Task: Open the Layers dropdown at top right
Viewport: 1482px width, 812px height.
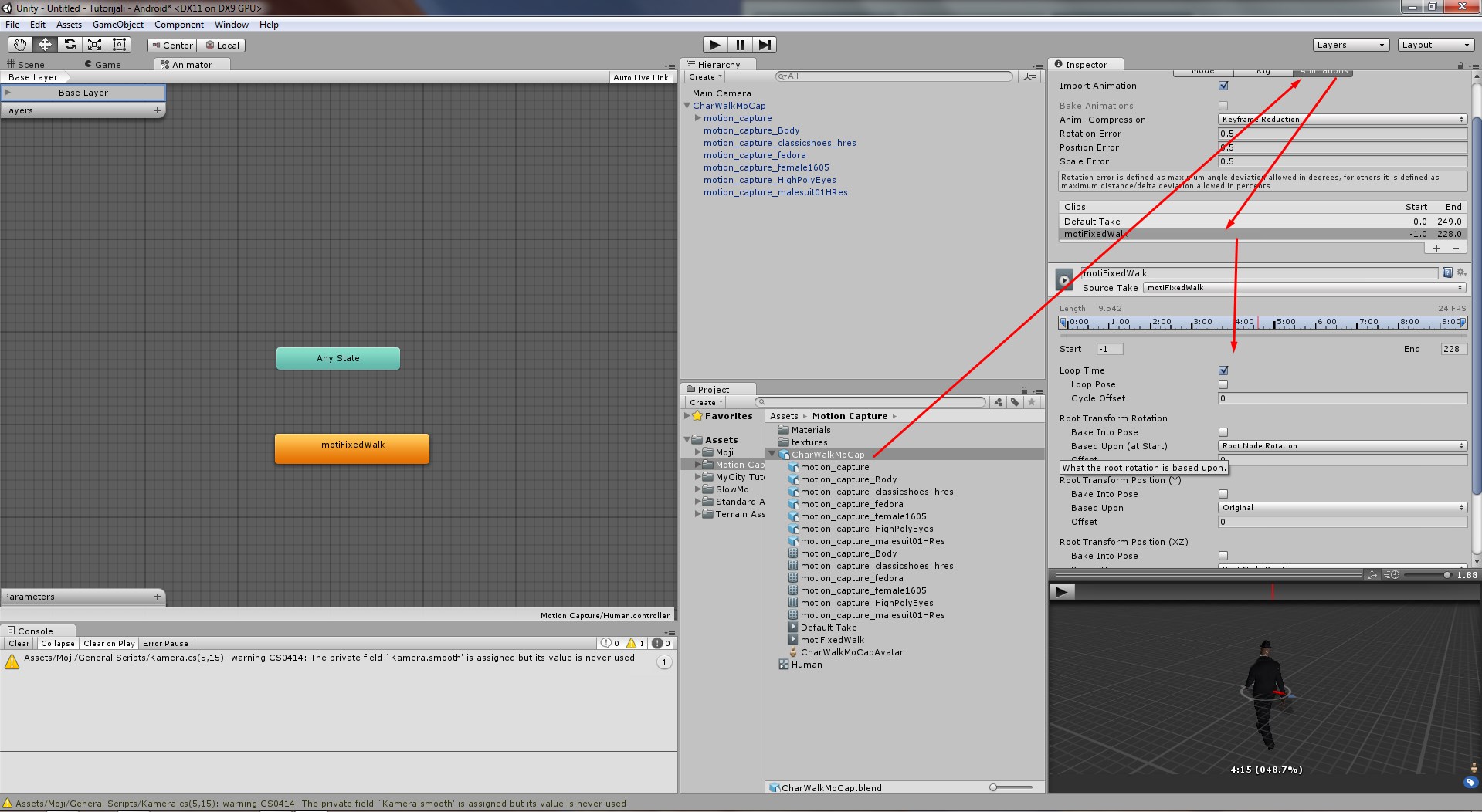Action: pos(1350,45)
